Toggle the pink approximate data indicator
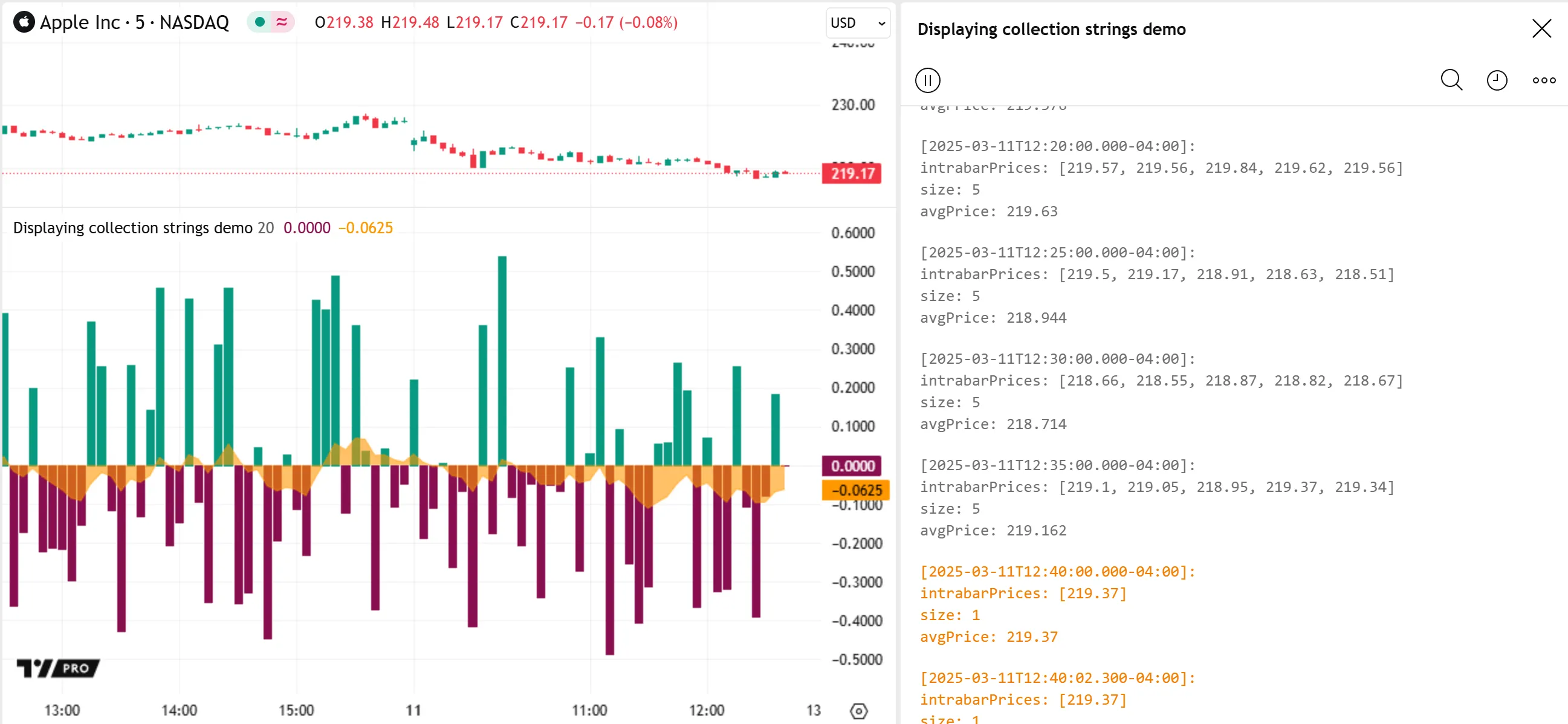Screen dimensions: 1568x724 click(281, 22)
